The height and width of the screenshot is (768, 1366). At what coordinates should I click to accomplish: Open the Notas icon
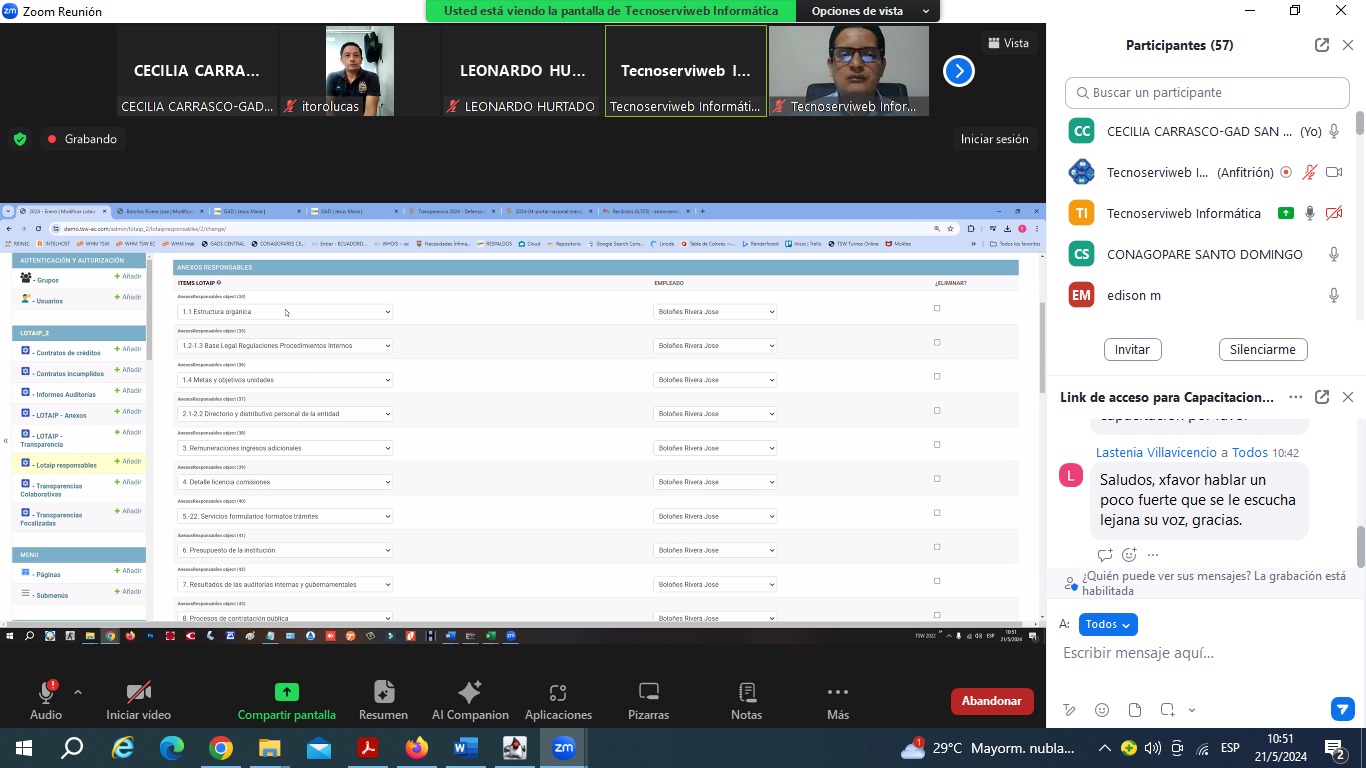746,693
